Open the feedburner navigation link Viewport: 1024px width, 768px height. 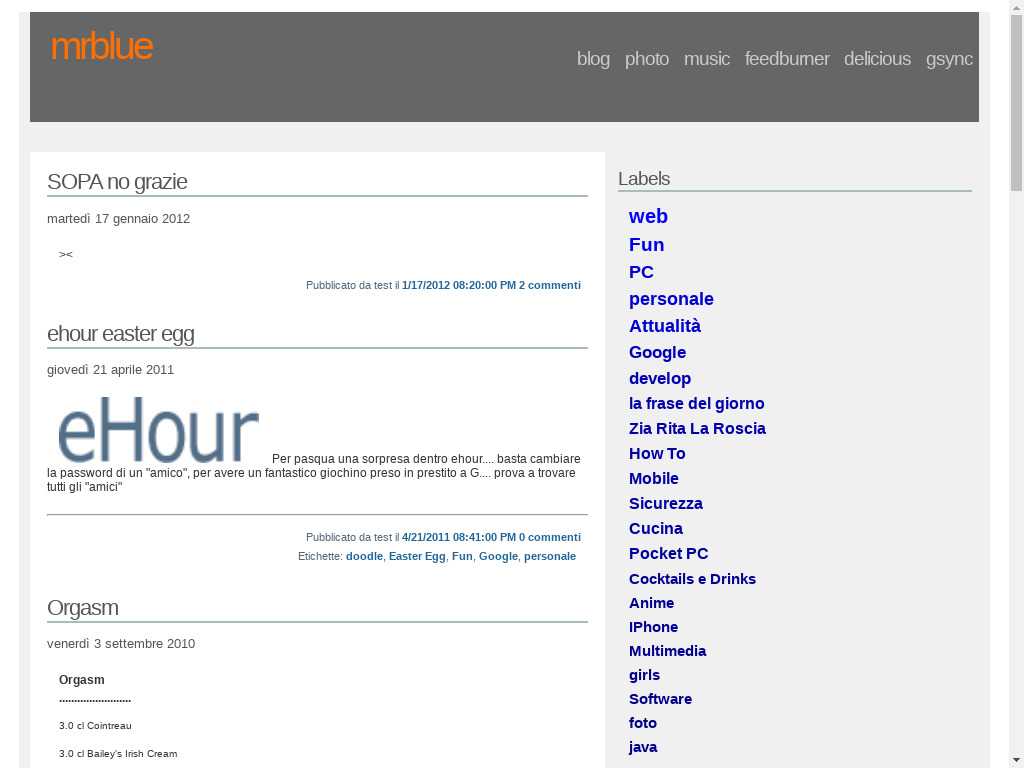pos(787,59)
